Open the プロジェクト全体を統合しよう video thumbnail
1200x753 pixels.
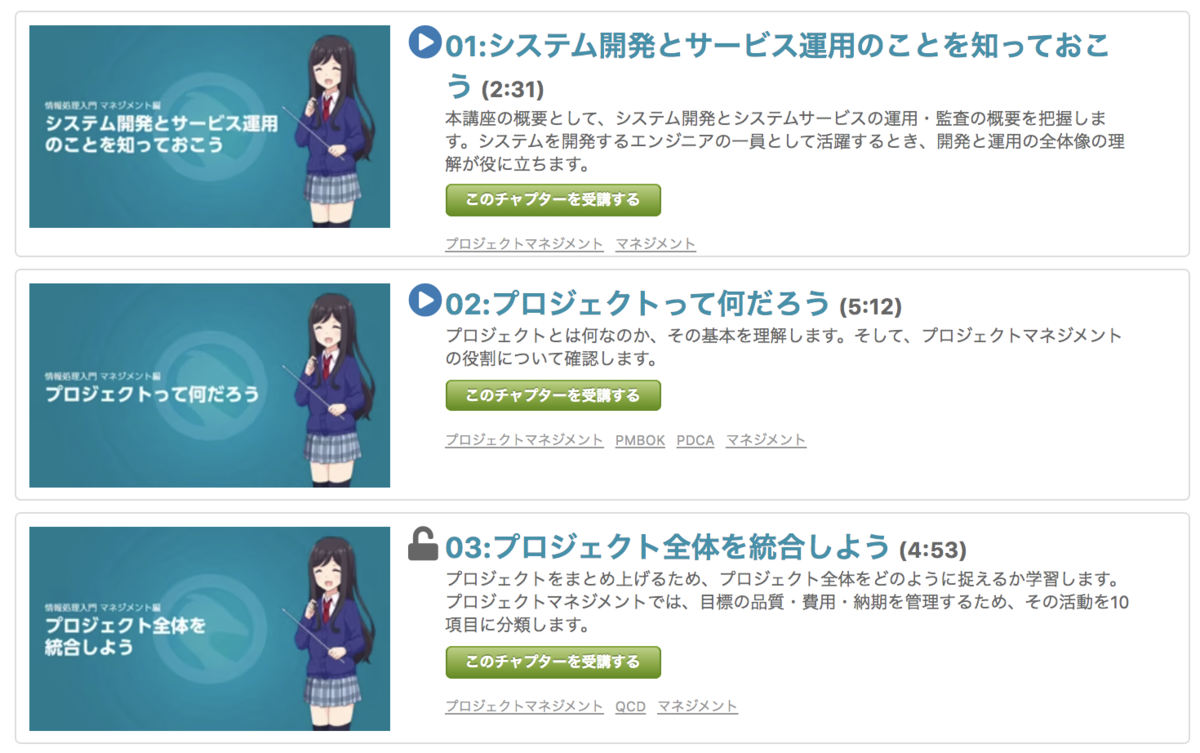(x=210, y=629)
